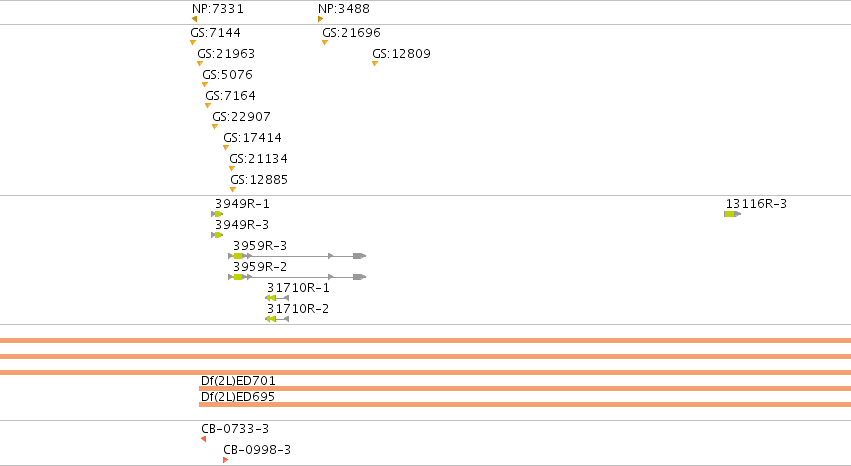Select the 3959R-3 label
The width and height of the screenshot is (851, 466).
(x=260, y=246)
